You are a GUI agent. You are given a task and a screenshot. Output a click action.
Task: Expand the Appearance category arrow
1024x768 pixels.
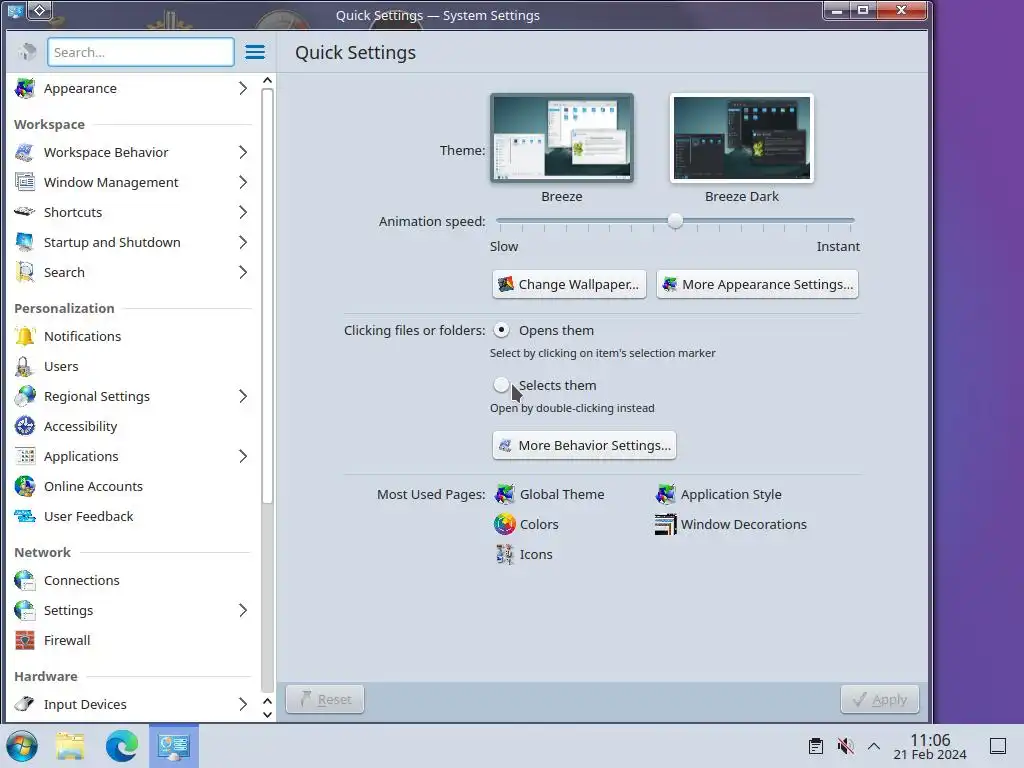[243, 88]
